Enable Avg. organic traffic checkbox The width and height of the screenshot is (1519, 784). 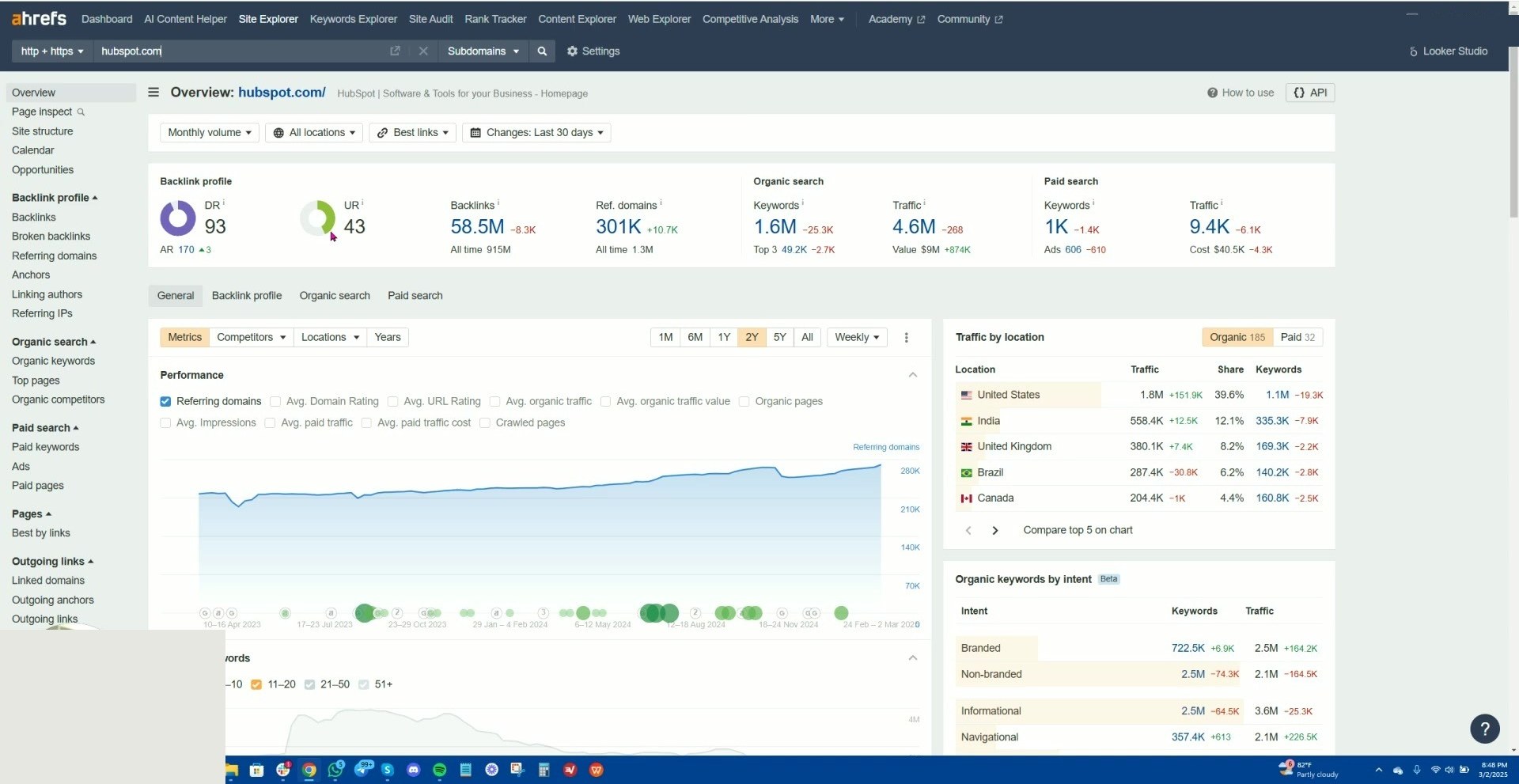pyautogui.click(x=494, y=402)
